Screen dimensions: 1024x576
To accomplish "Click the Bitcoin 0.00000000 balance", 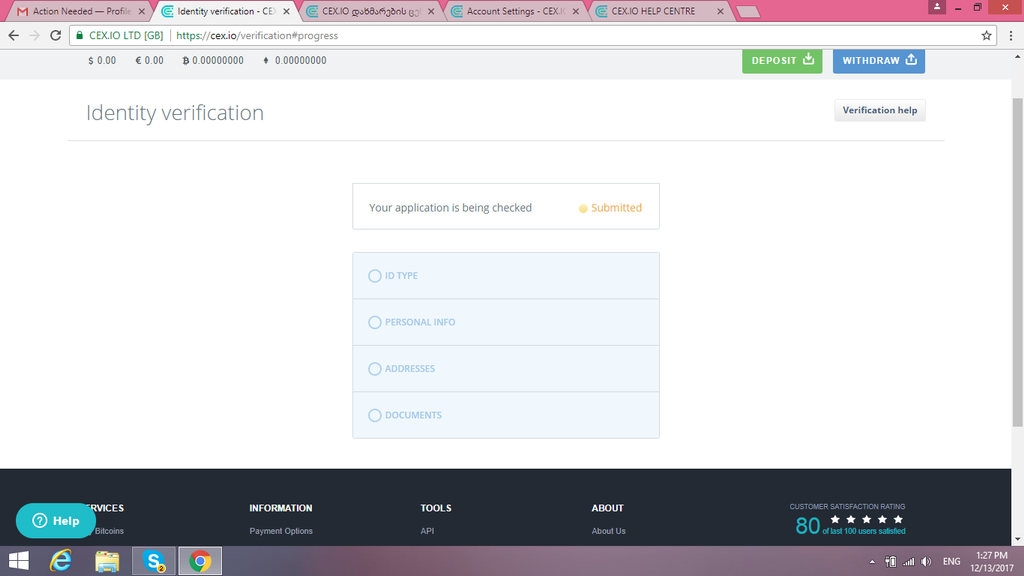I will (213, 60).
